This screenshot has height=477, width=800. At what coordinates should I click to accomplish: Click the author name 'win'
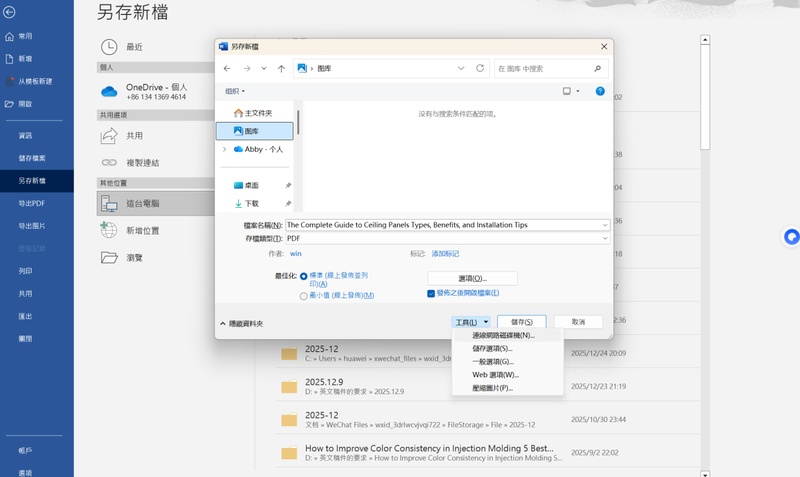click(x=295, y=254)
